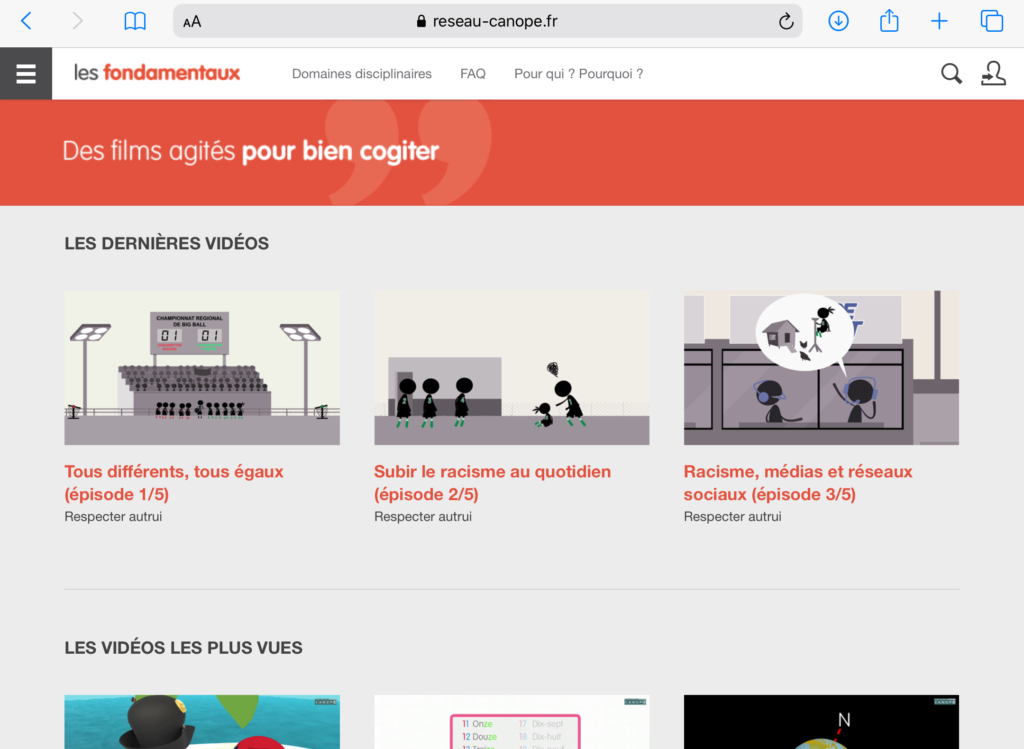Reload the page with refresh icon
1024x749 pixels.
(x=786, y=21)
